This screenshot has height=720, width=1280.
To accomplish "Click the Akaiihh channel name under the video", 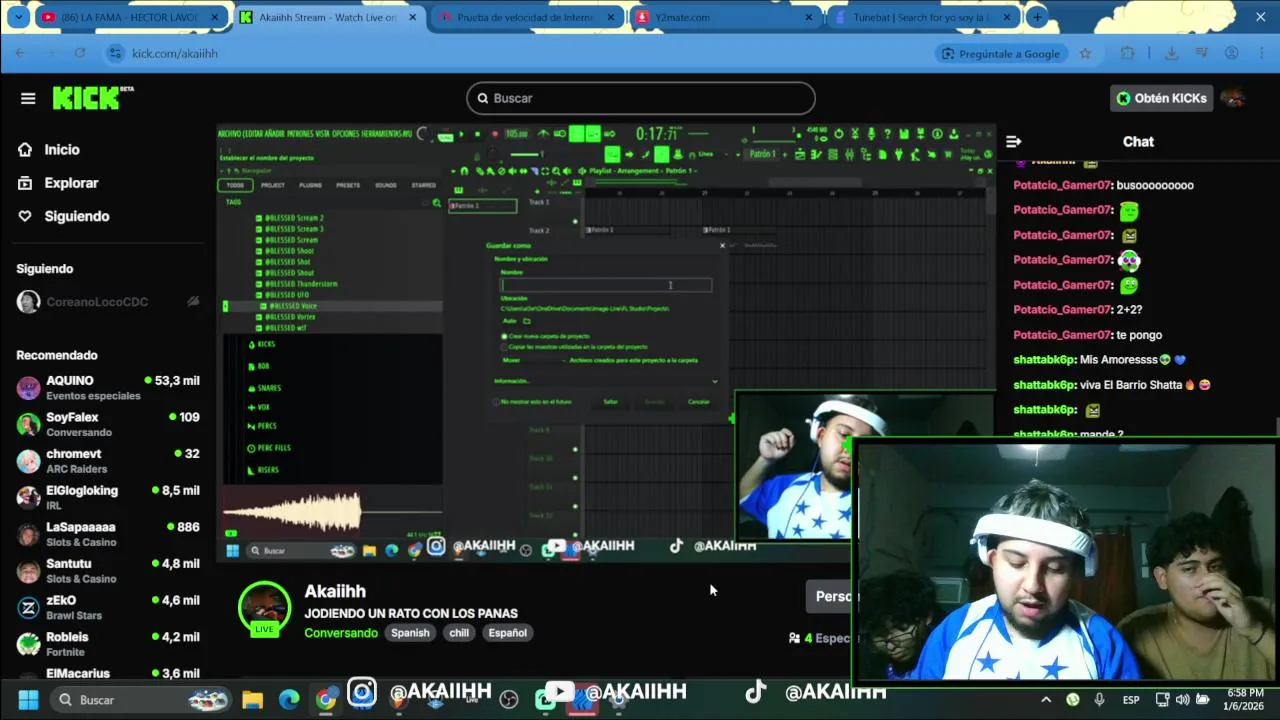I will (x=335, y=592).
